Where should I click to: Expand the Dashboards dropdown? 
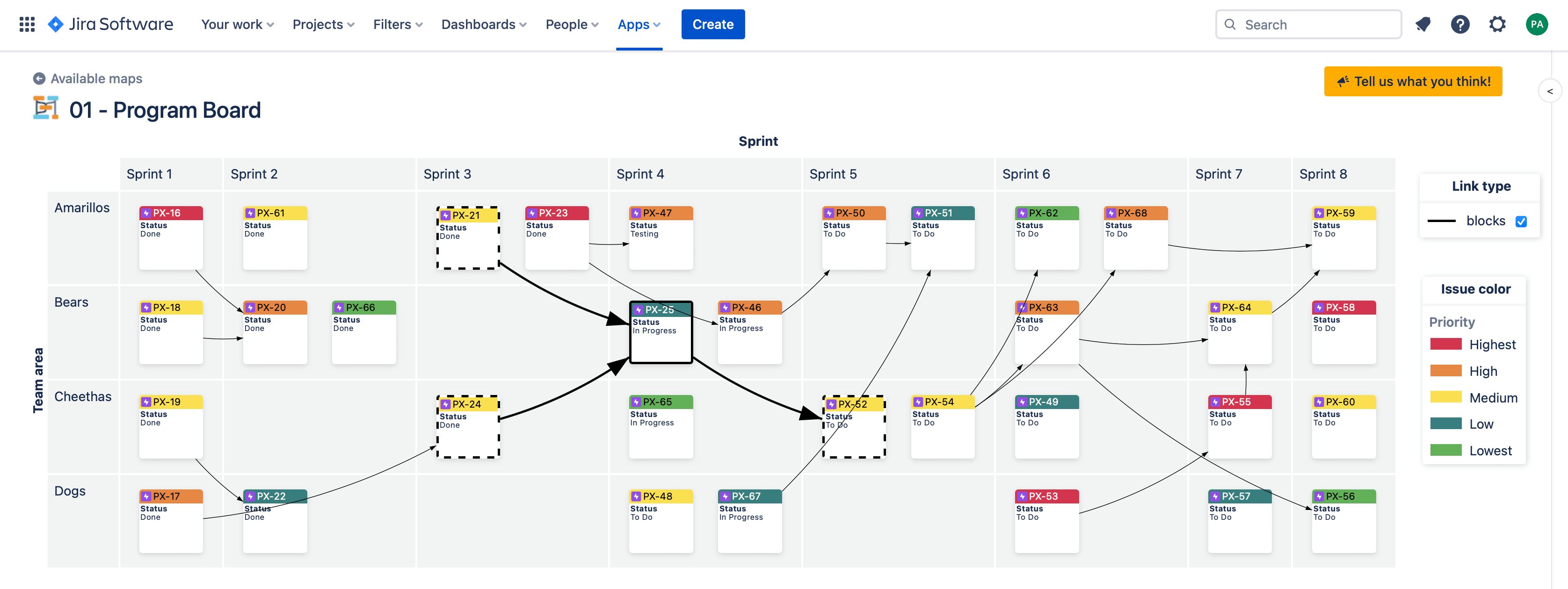tap(484, 24)
